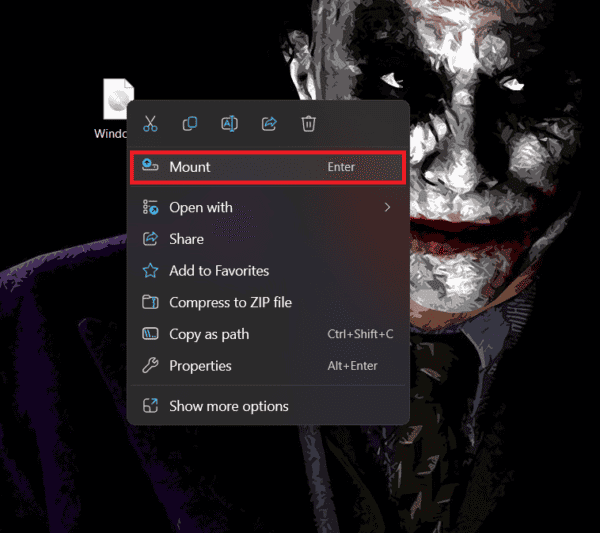Open the Show more options text entry
The height and width of the screenshot is (533, 600).
(228, 406)
